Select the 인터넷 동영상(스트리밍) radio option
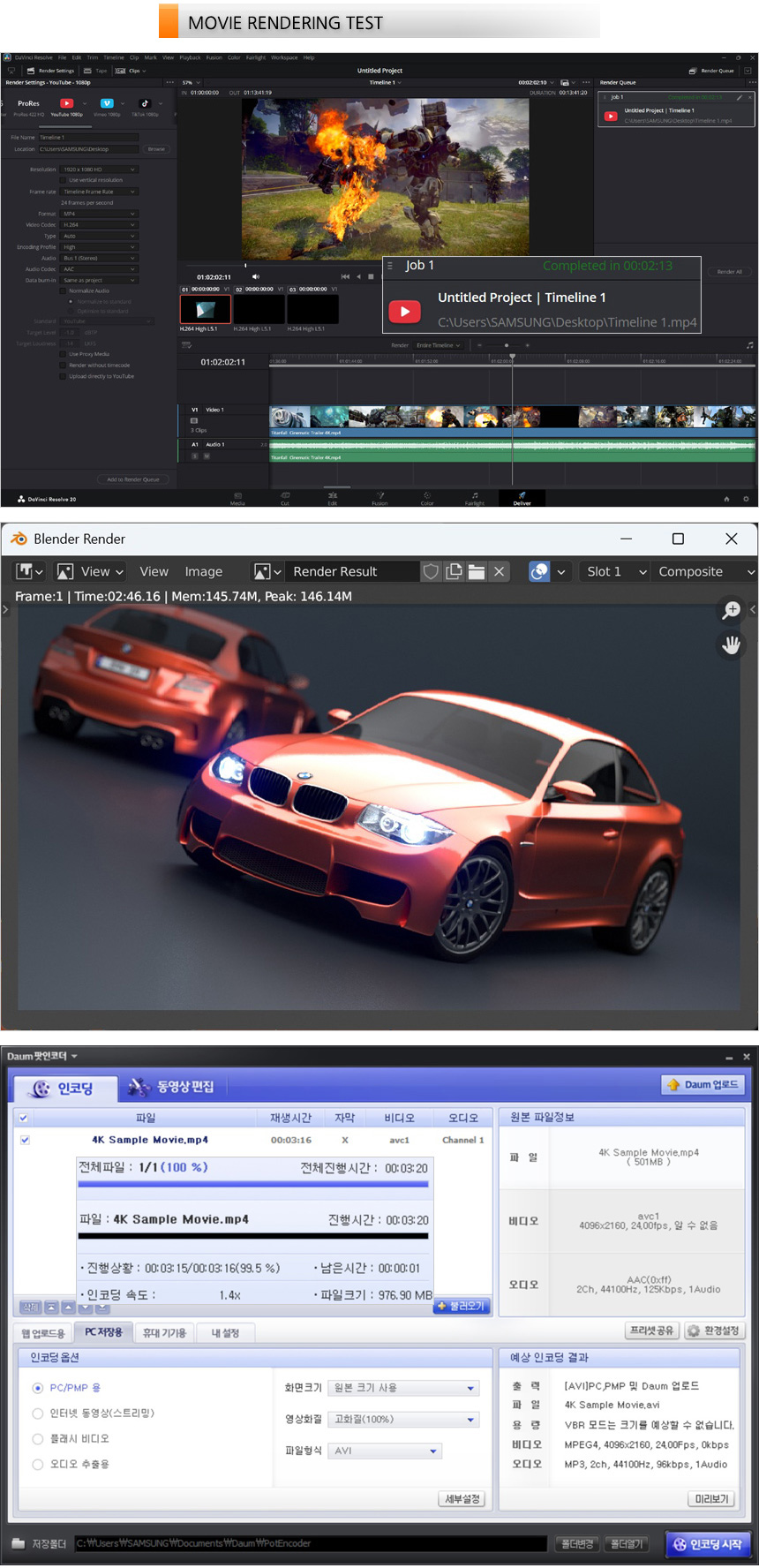 click(x=38, y=1413)
